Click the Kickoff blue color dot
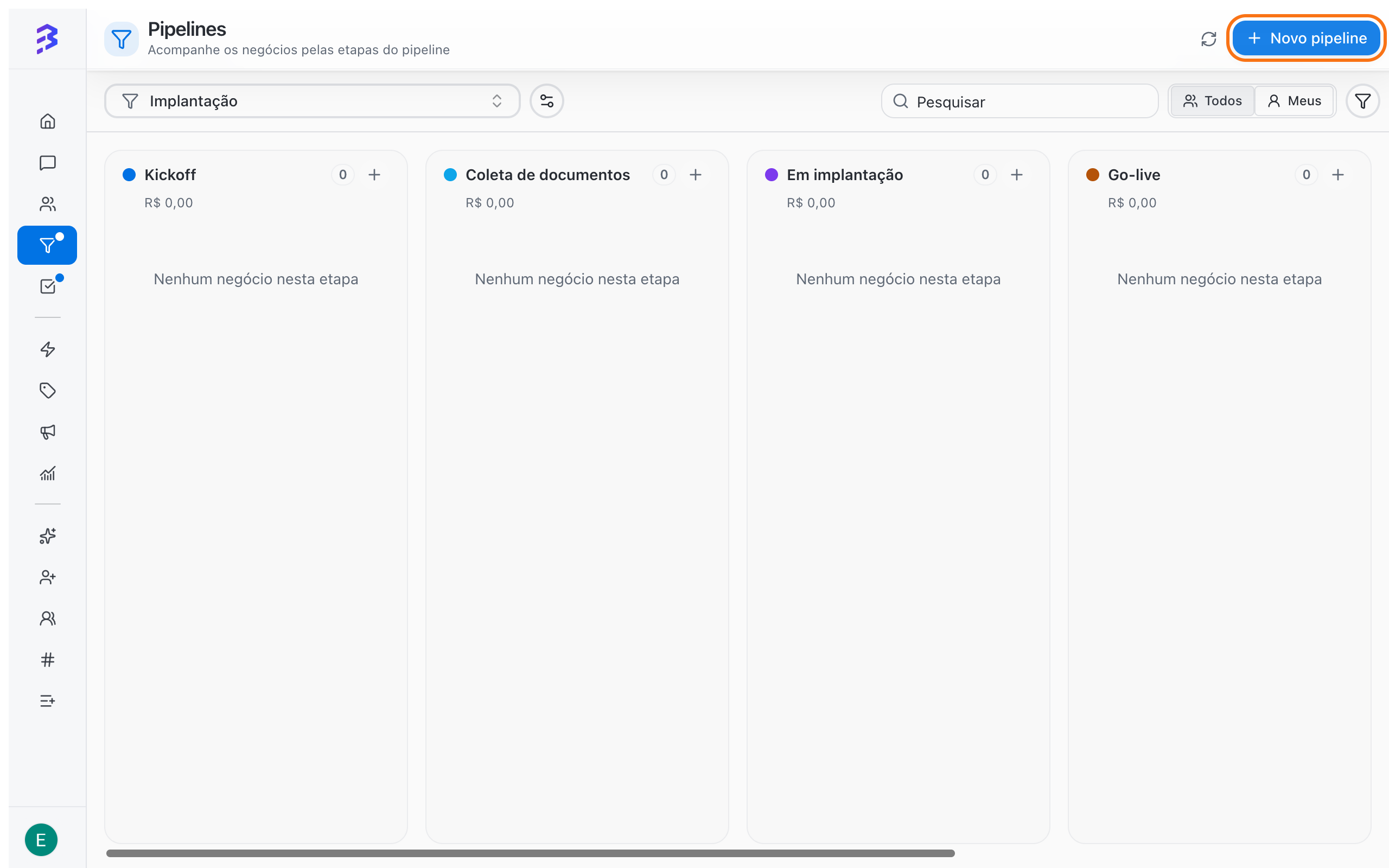This screenshot has height=868, width=1389. (129, 175)
